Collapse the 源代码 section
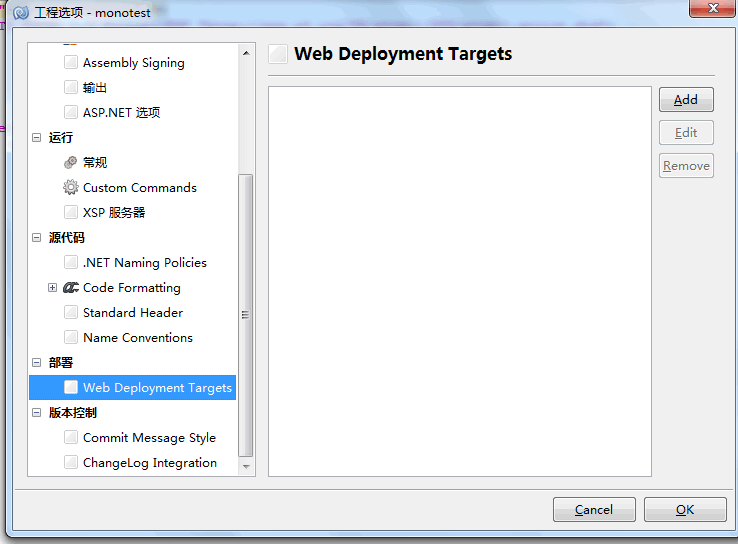Image resolution: width=738 pixels, height=544 pixels. coord(36,238)
